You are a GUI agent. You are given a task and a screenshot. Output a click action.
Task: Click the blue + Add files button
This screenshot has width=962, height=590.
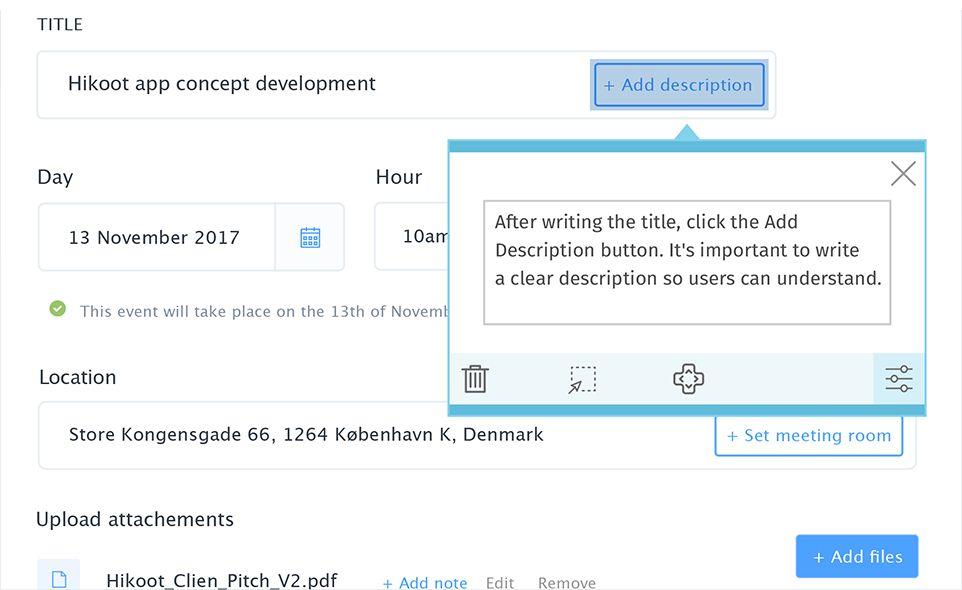click(x=856, y=556)
